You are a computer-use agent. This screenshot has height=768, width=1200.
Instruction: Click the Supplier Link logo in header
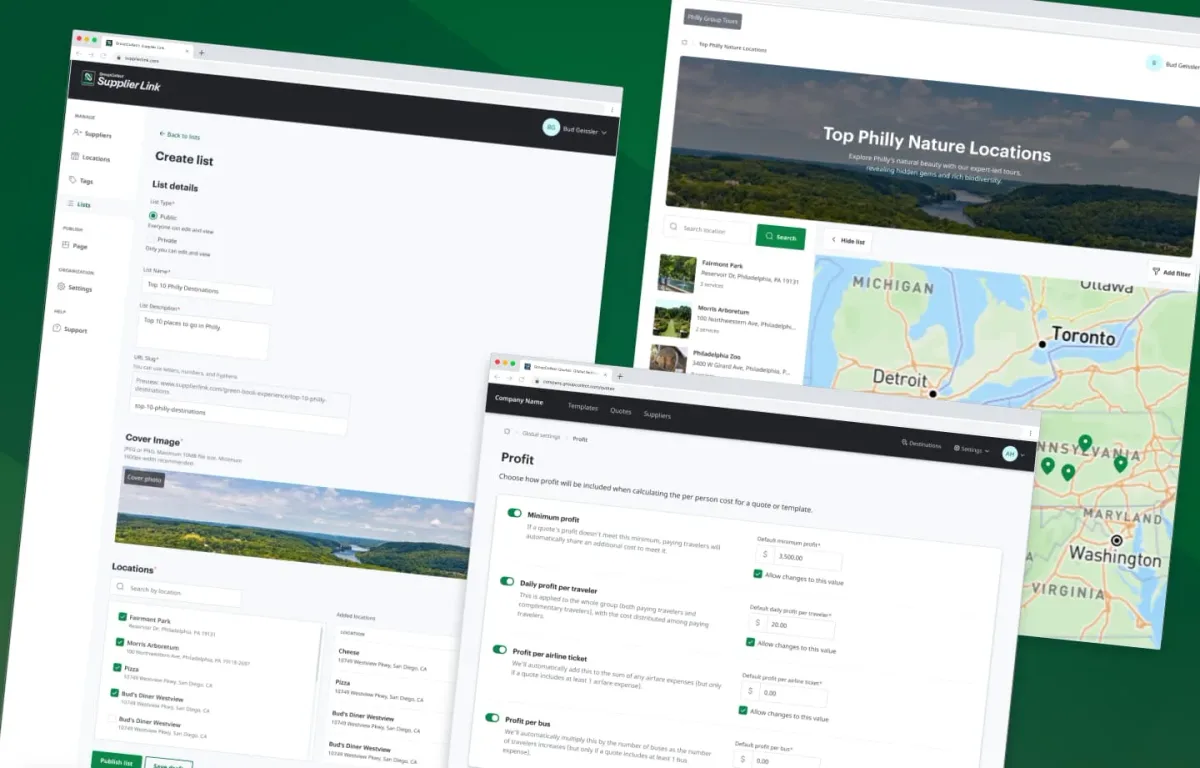(x=120, y=81)
